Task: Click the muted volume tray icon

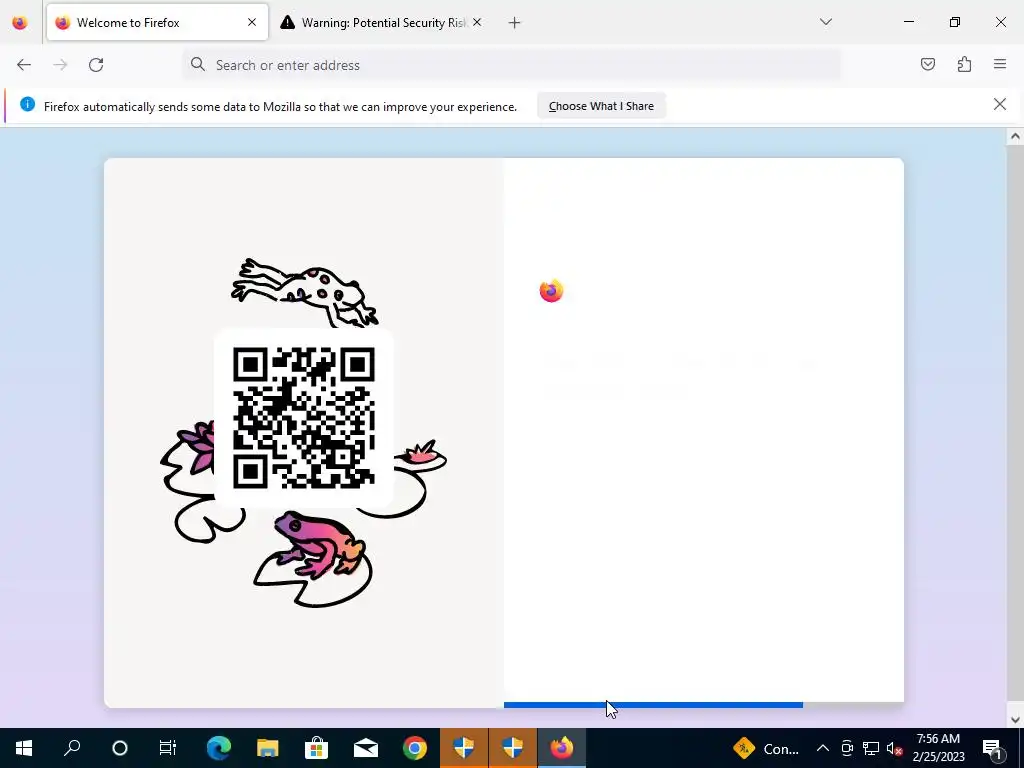Action: point(894,748)
